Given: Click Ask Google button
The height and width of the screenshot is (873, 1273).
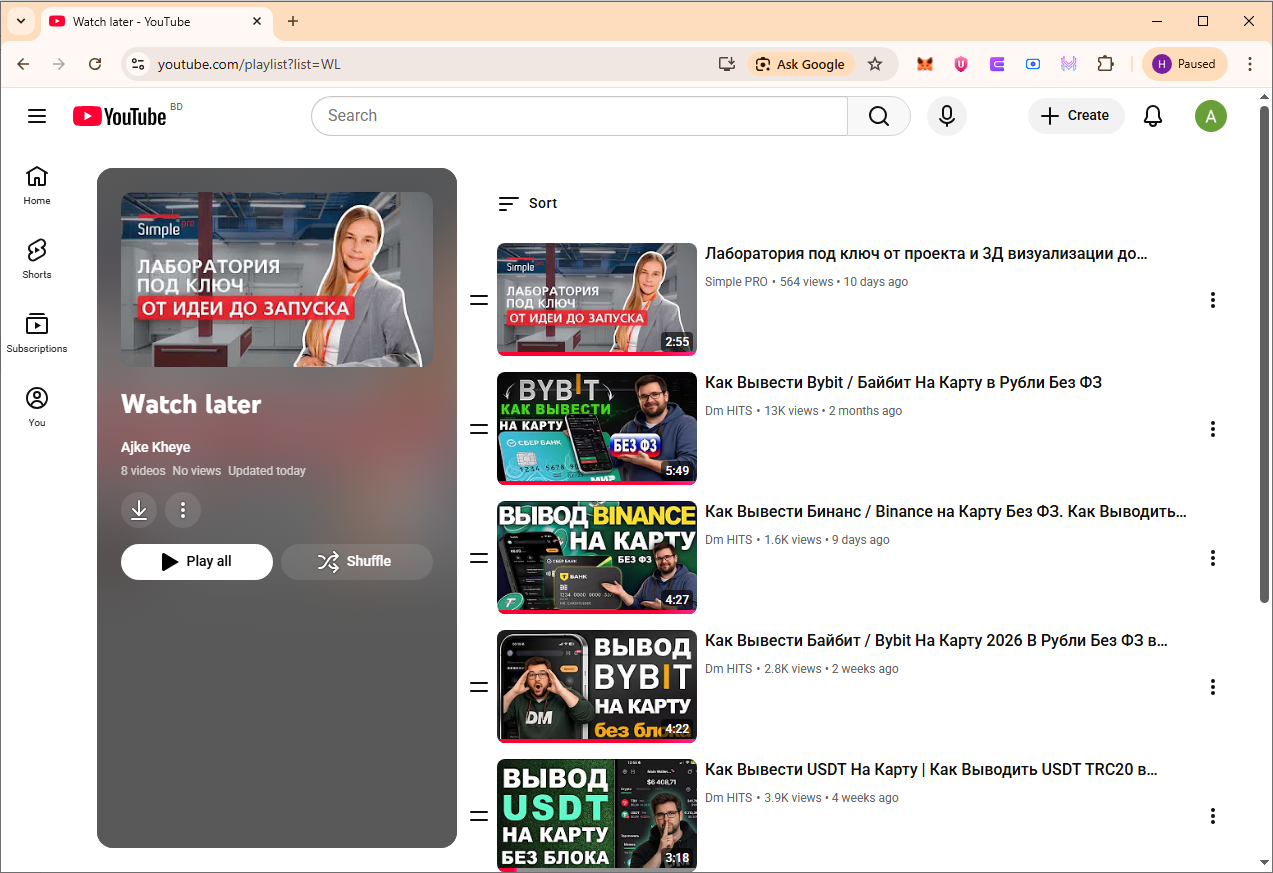Looking at the screenshot, I should pos(800,64).
